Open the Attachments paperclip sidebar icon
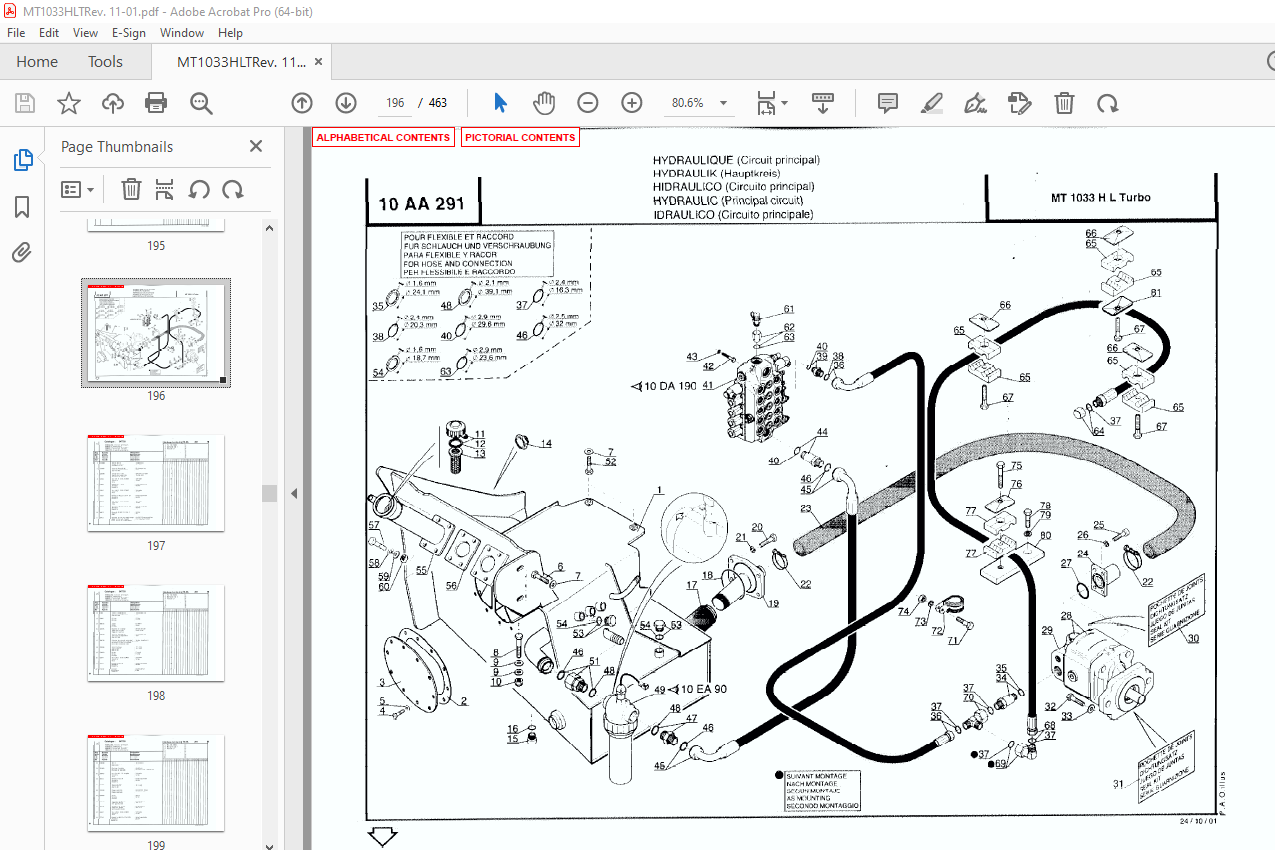Screen dimensions: 1275x850 click(22, 253)
